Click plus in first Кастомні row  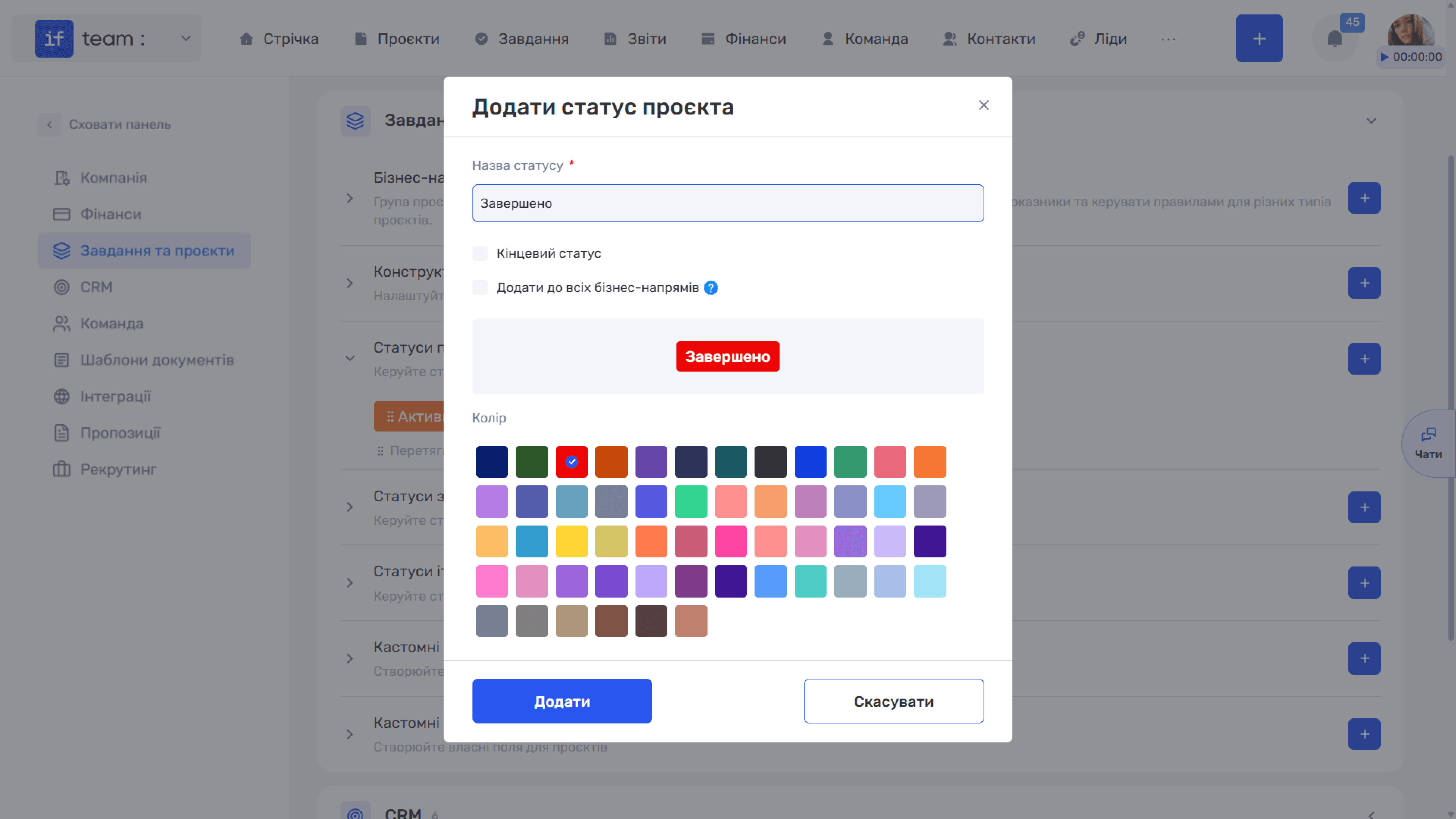coord(1364,658)
